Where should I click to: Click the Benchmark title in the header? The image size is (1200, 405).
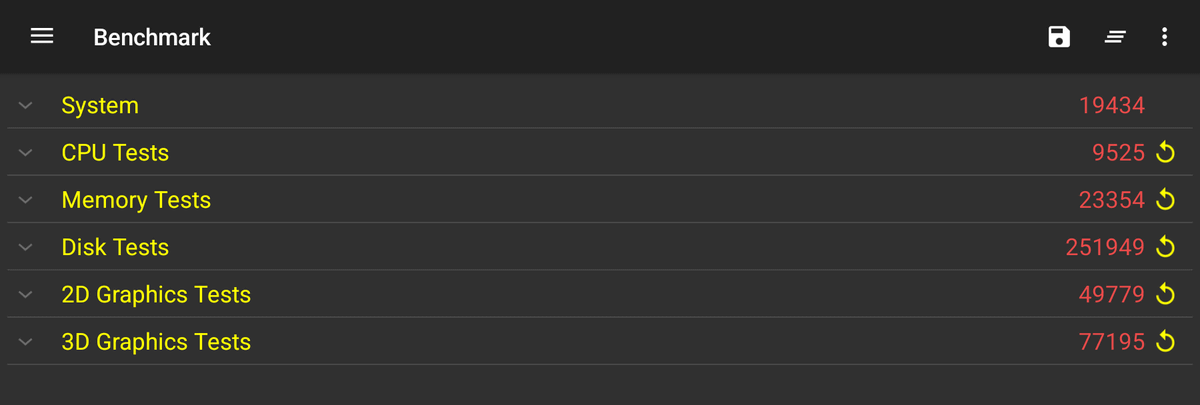pos(152,37)
